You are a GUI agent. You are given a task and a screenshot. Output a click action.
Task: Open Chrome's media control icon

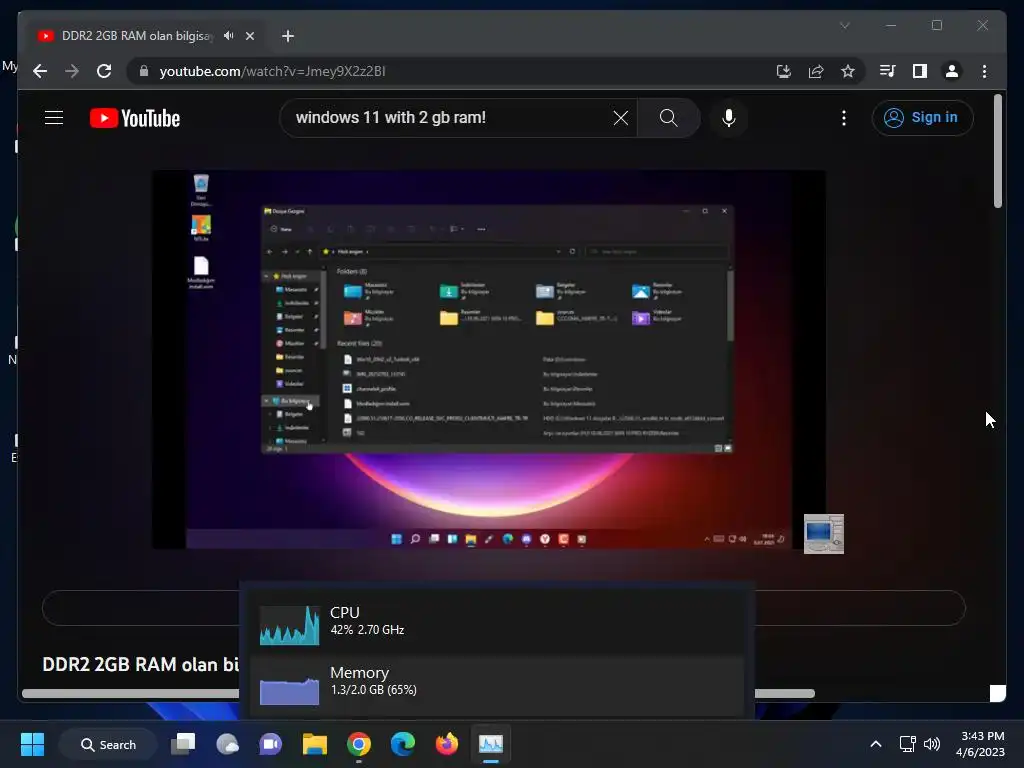[x=888, y=71]
